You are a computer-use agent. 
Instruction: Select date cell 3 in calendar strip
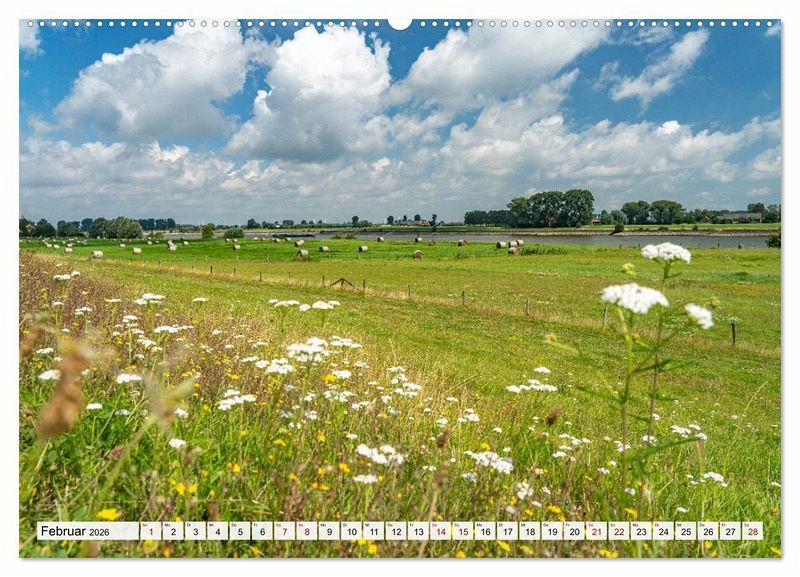click(x=195, y=531)
